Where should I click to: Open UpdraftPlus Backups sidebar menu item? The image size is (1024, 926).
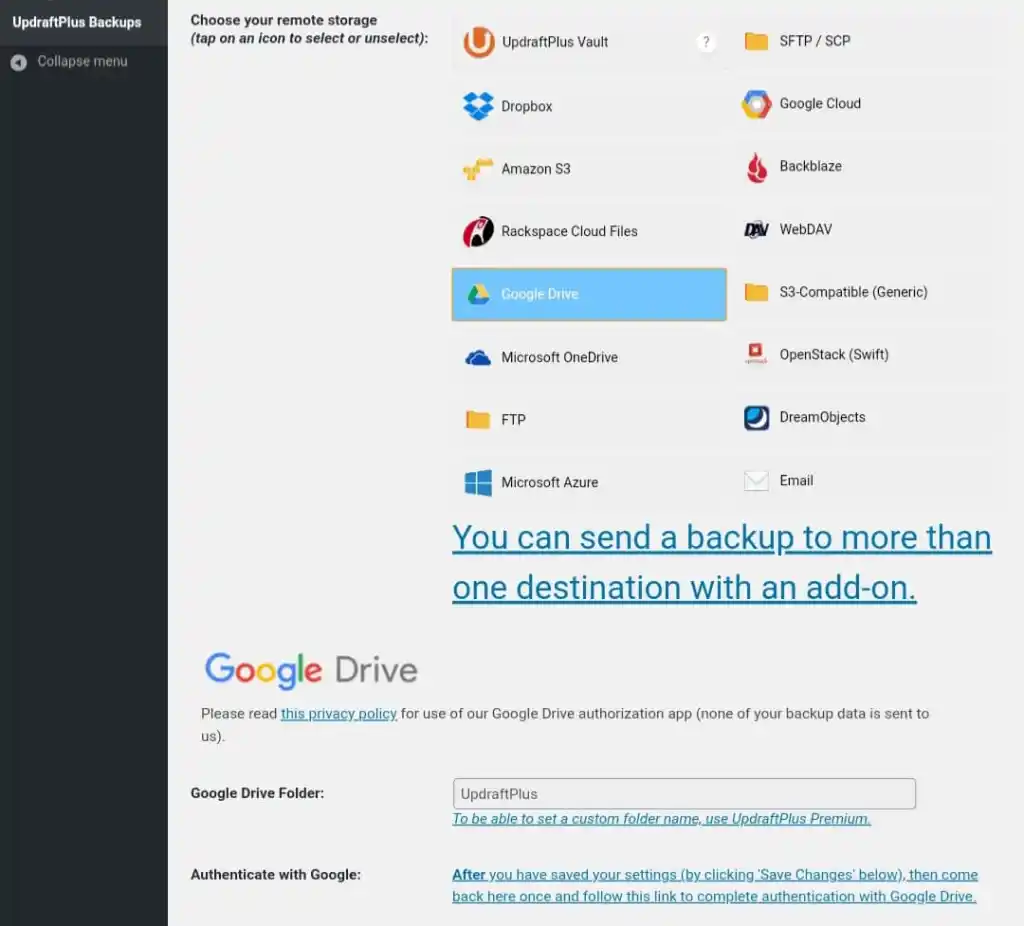click(x=84, y=22)
